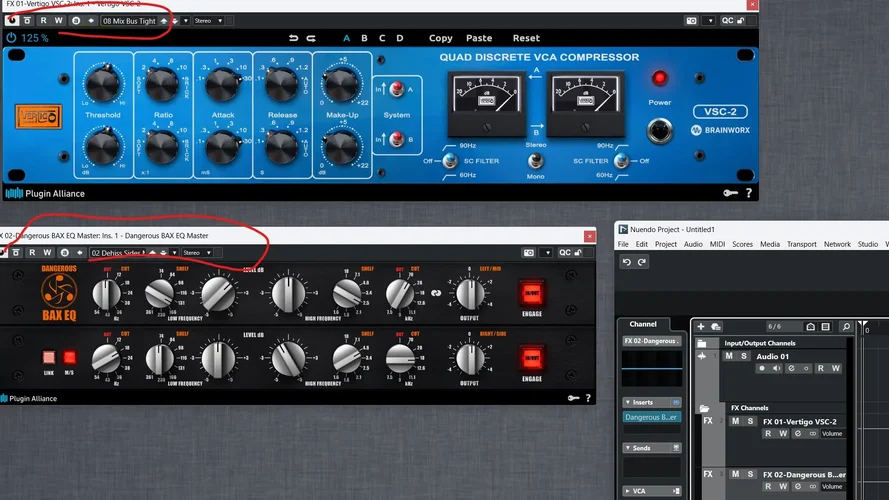Image resolution: width=889 pixels, height=500 pixels.
Task: Expand the VCA section in Channel panel
Action: [628, 491]
